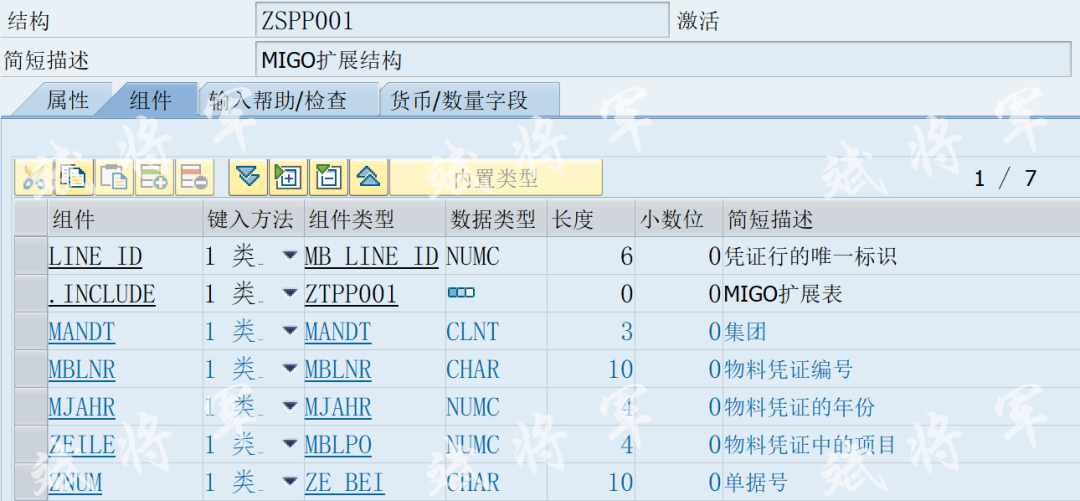Viewport: 1080px width, 501px height.
Task: Select the ZEILE row selector box
Action: point(30,444)
